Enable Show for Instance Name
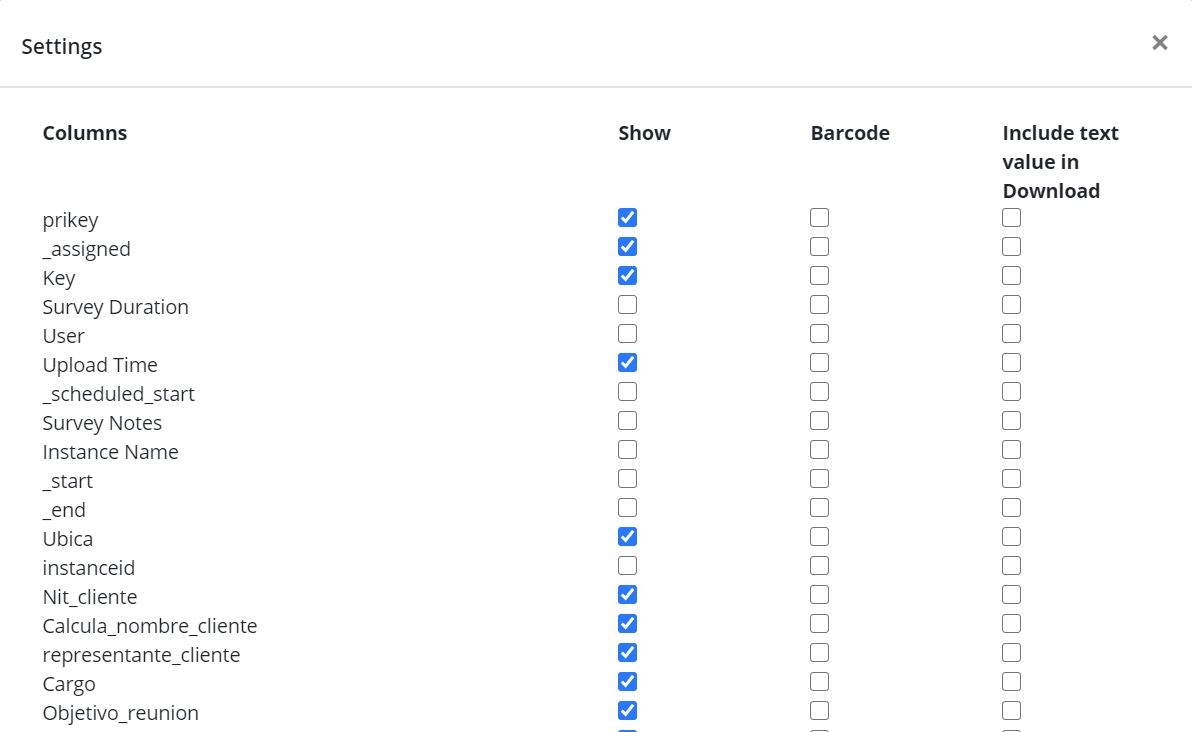The width and height of the screenshot is (1192, 732). point(627,450)
